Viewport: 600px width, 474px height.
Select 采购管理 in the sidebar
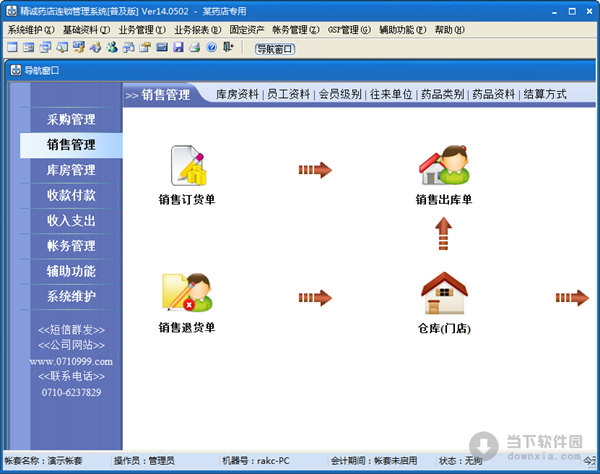click(71, 120)
